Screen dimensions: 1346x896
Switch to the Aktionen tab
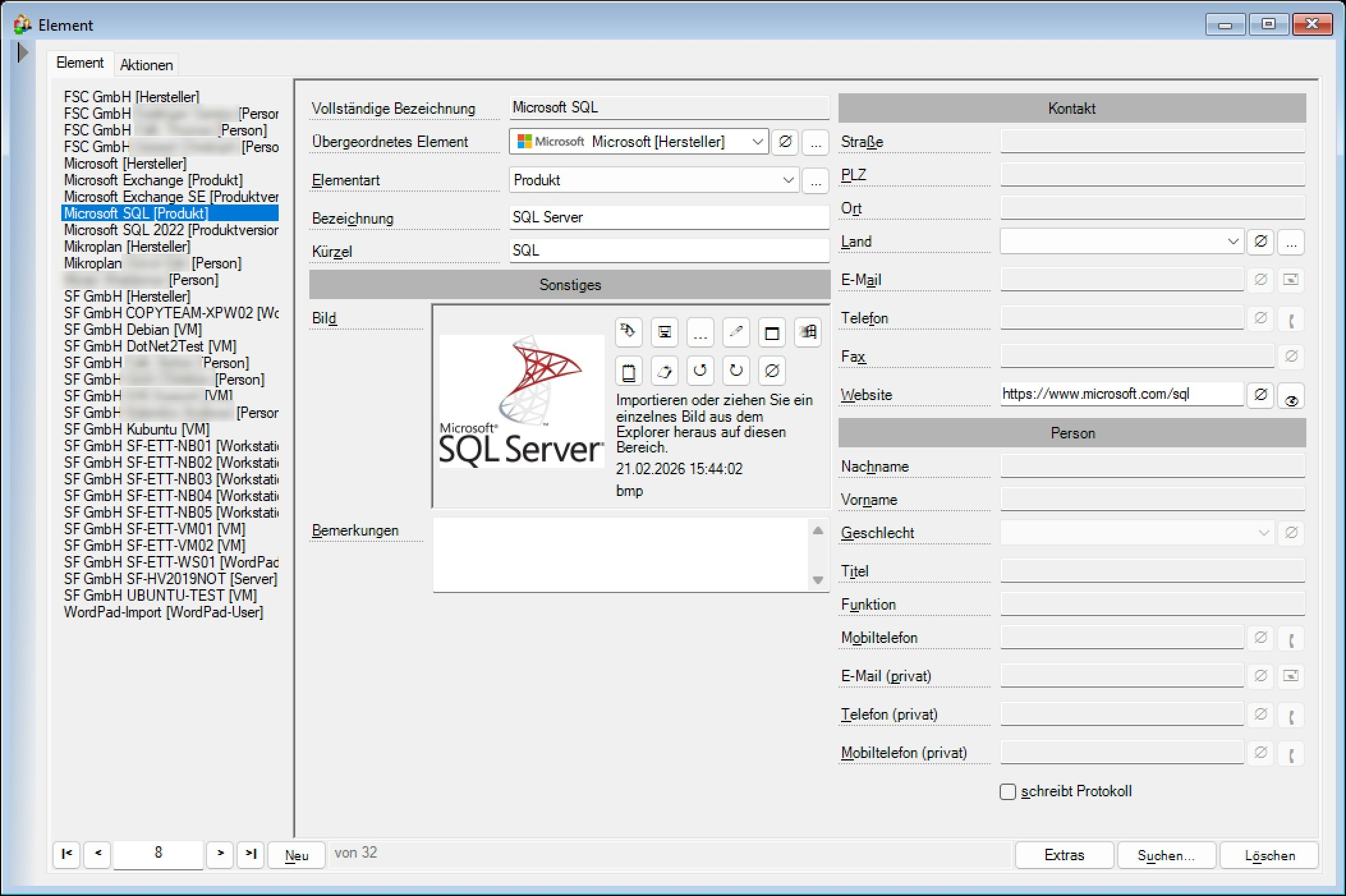coord(146,64)
